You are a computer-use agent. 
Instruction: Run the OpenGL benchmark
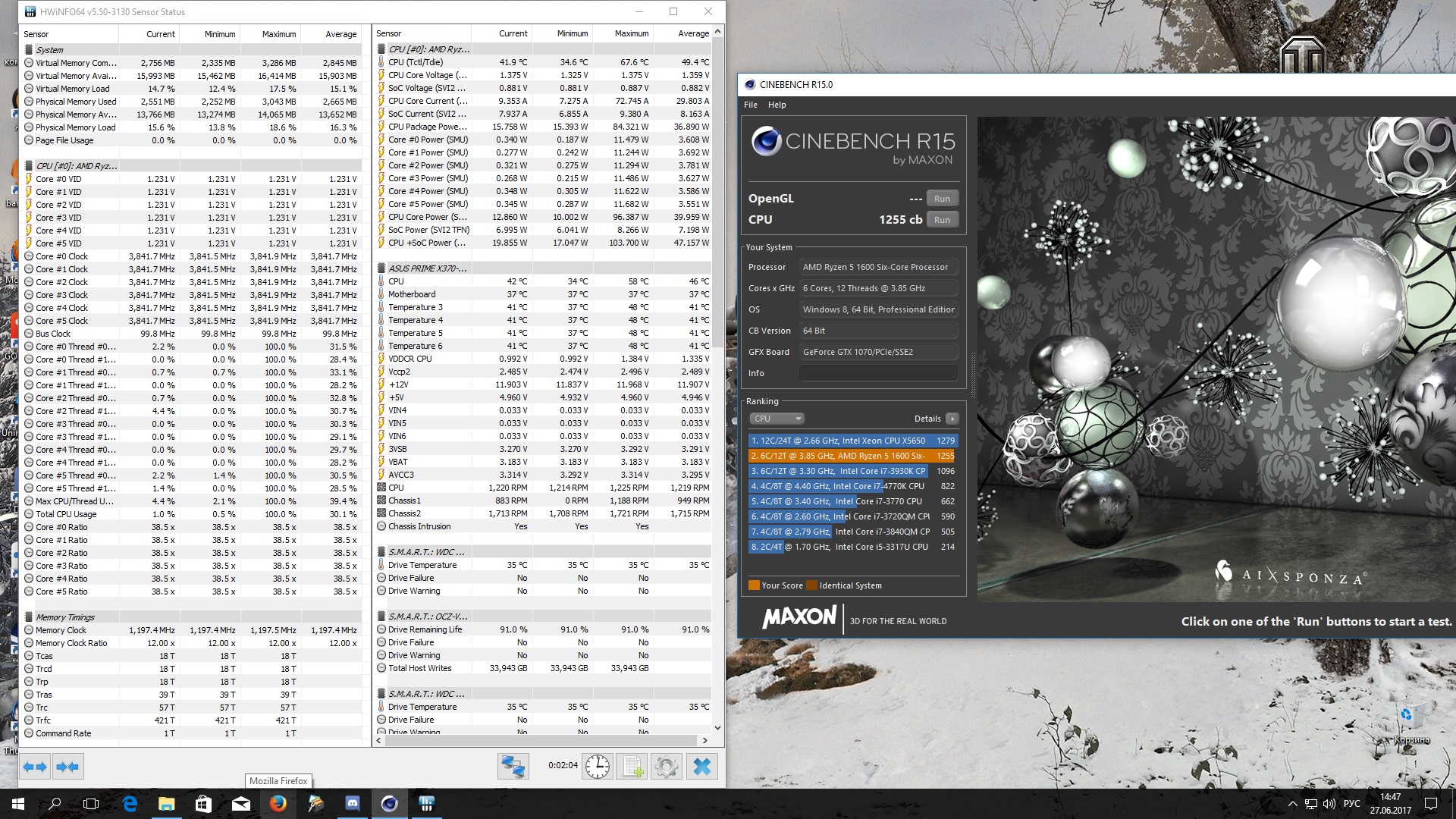point(942,199)
